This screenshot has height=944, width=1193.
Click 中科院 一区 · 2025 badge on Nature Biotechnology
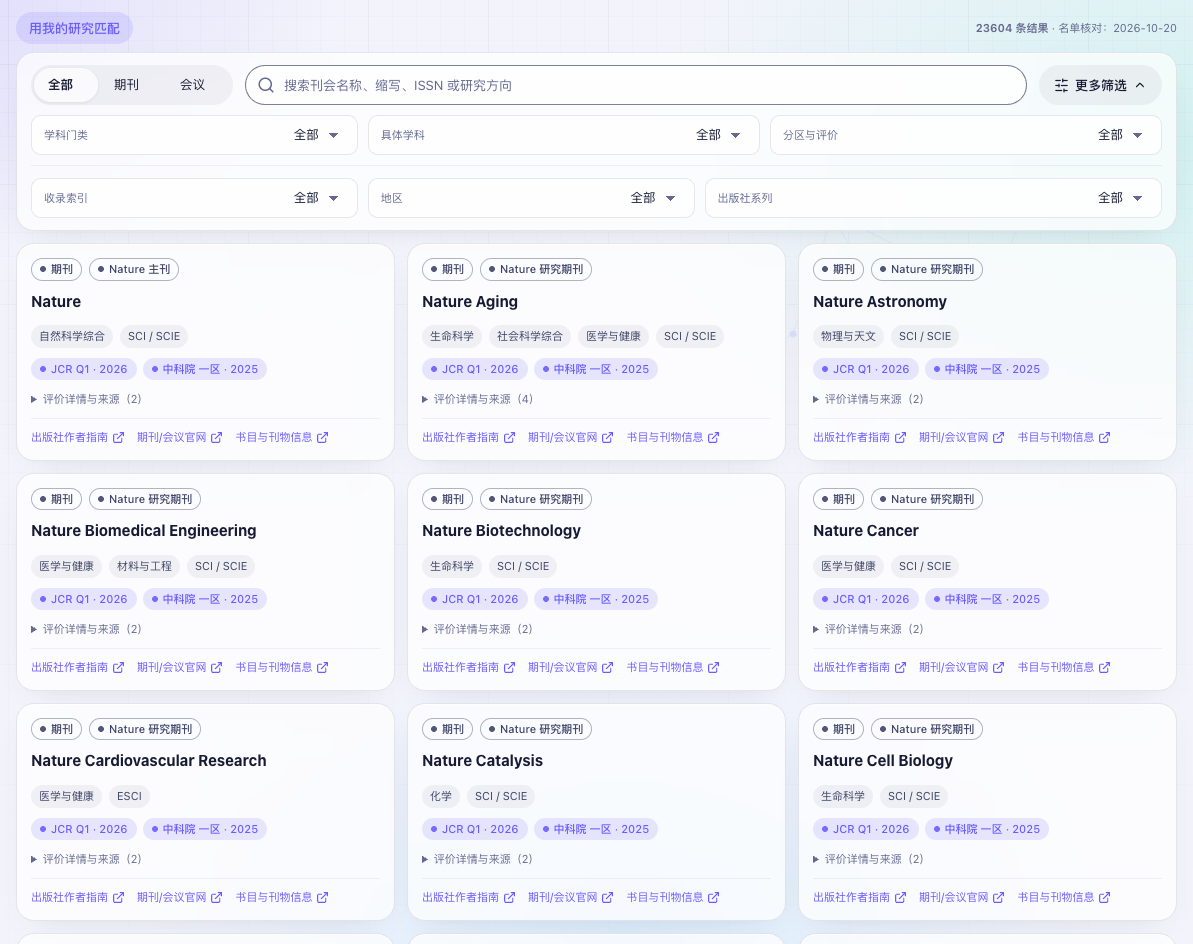596,599
